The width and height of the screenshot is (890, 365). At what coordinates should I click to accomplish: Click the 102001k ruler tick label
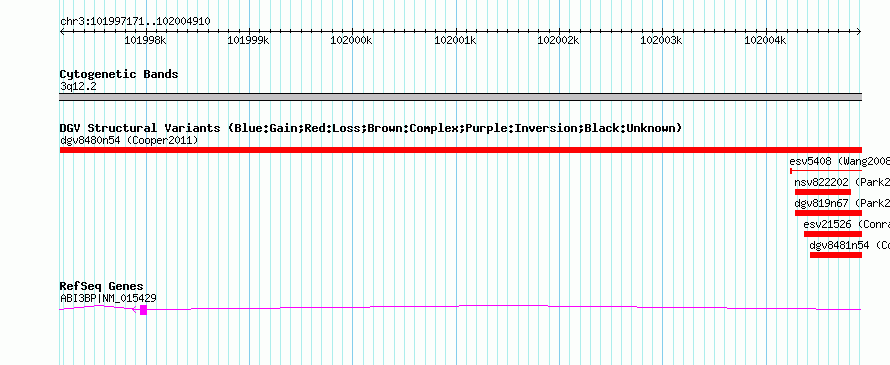(x=455, y=40)
